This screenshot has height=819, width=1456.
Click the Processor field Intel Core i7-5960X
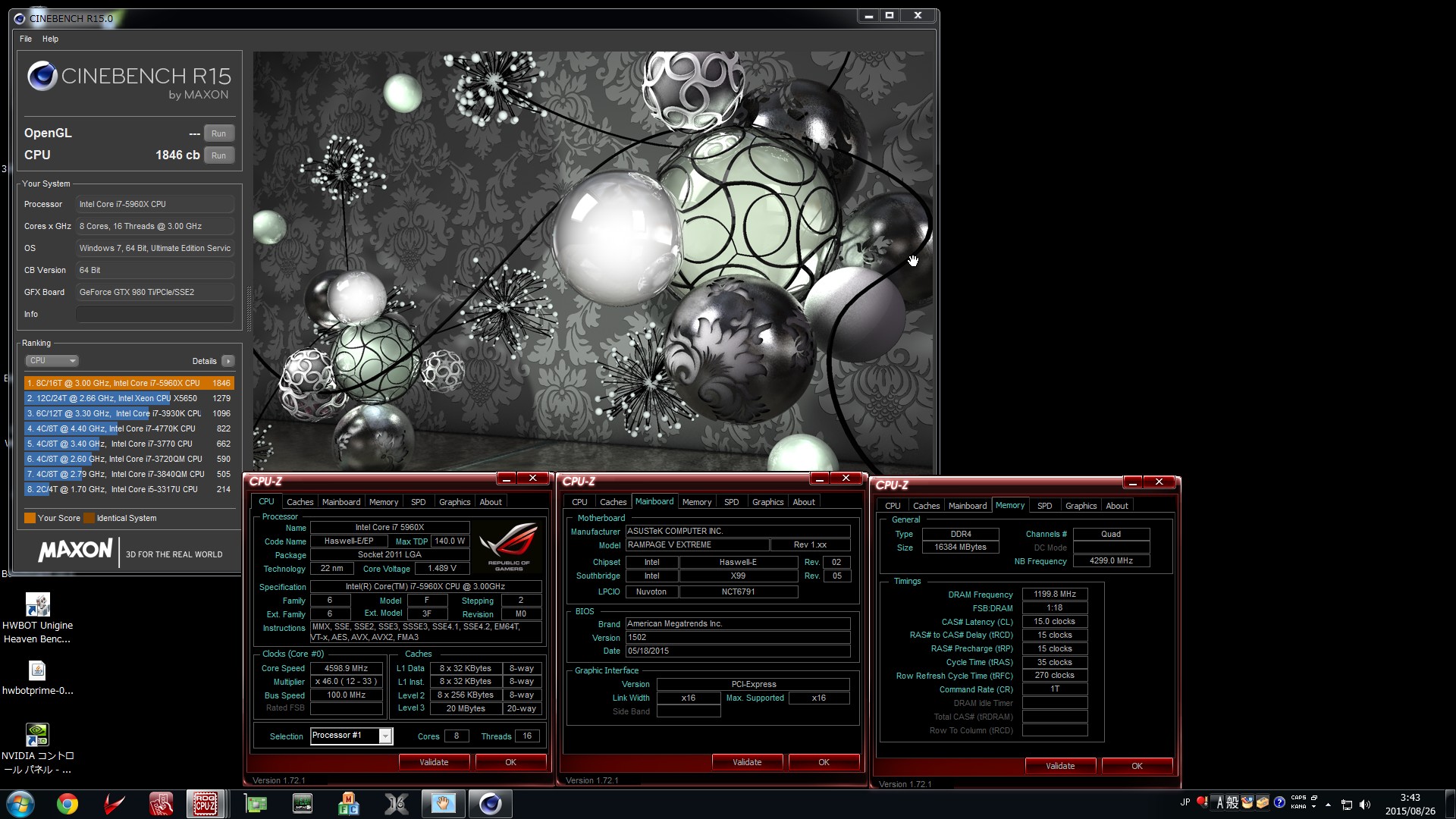pos(155,204)
